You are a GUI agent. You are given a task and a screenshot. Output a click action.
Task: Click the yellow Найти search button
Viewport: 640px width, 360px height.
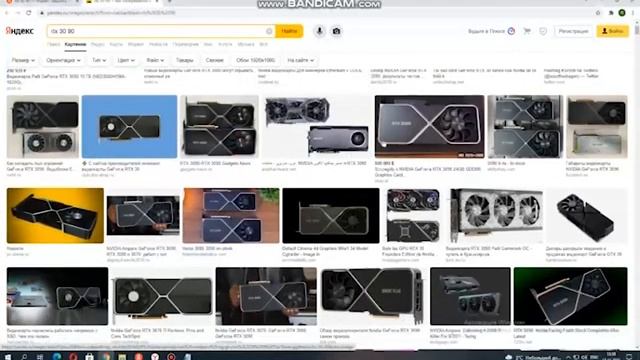click(x=289, y=31)
